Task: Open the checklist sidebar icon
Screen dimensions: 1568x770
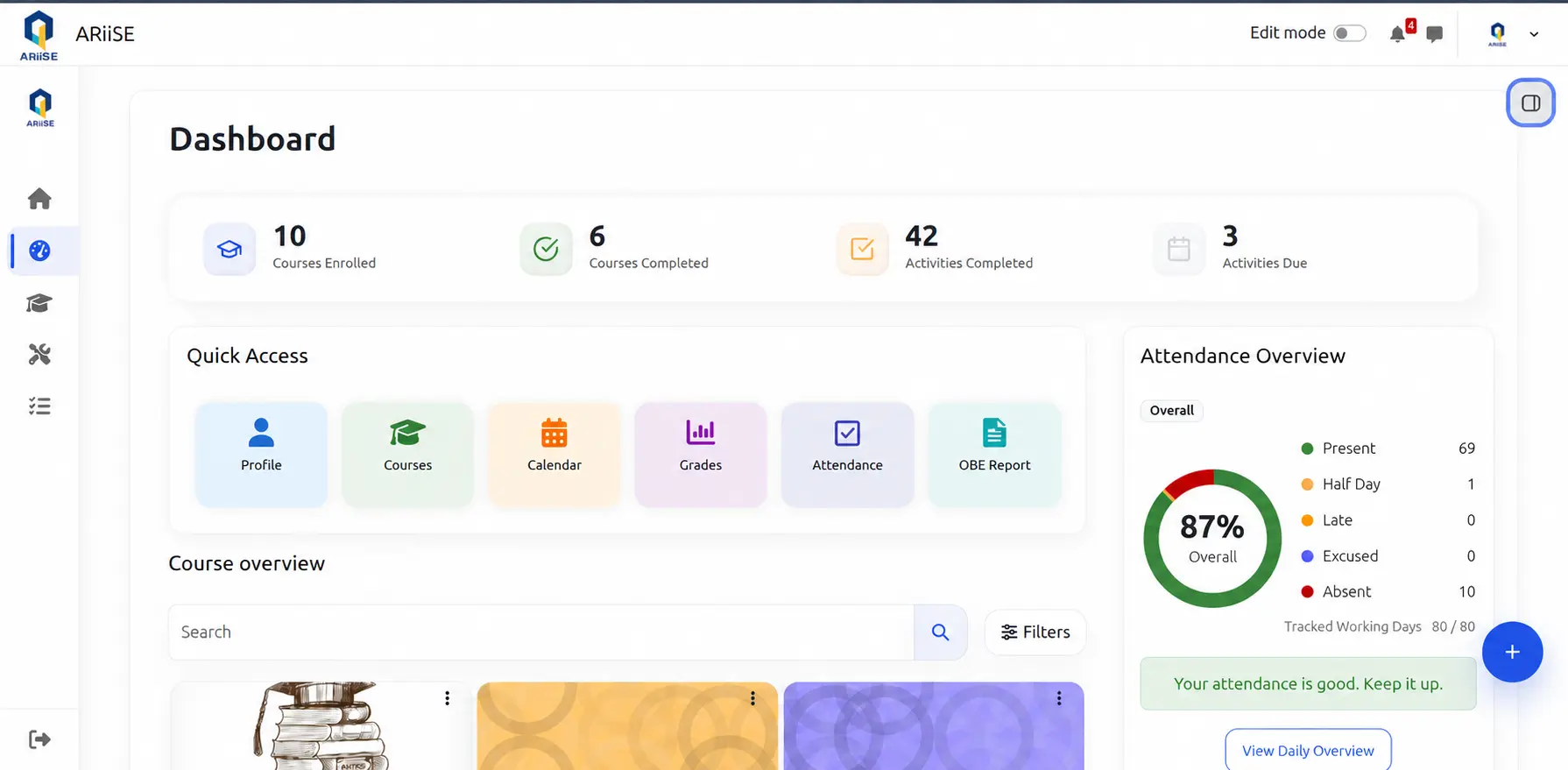Action: coord(39,406)
